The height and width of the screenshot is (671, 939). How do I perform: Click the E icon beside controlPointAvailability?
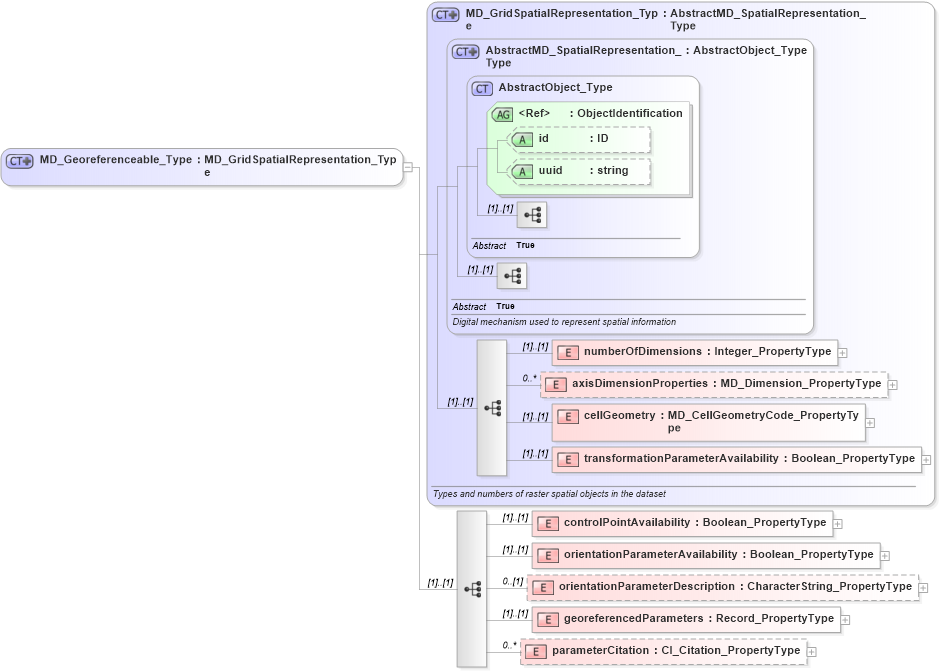point(547,523)
